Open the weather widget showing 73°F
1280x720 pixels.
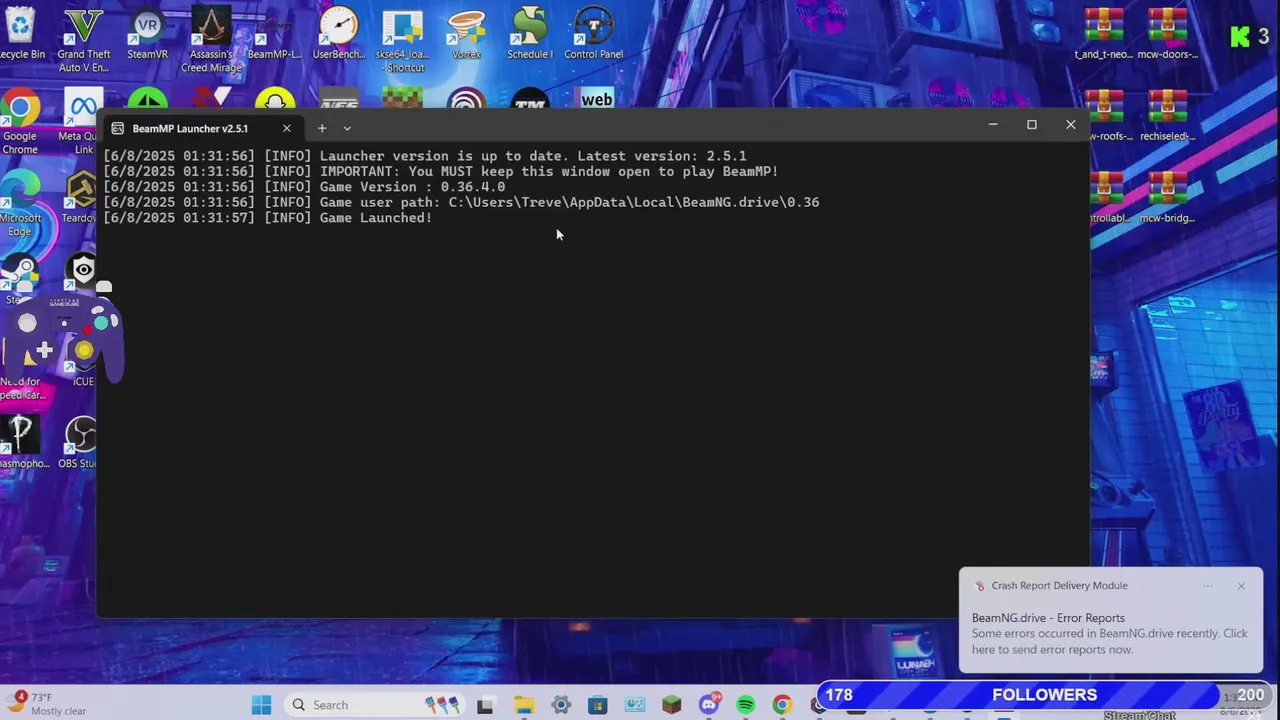(x=48, y=704)
